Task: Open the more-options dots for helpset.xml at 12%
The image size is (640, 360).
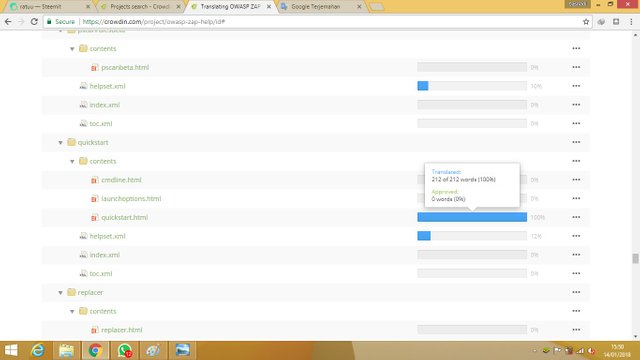Action: coord(576,236)
